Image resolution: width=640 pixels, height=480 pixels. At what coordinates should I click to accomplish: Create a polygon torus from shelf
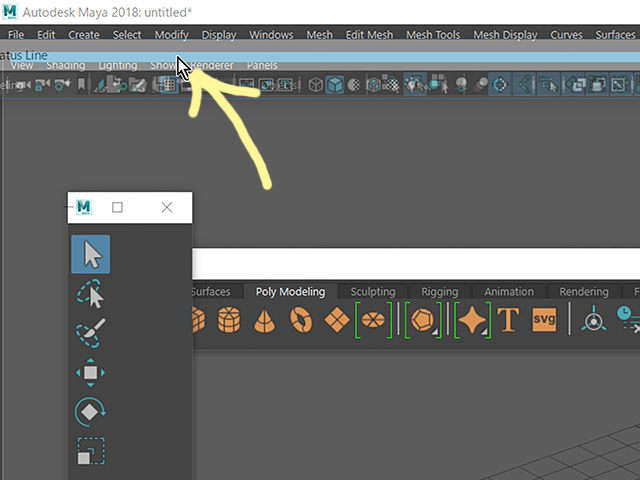coord(301,320)
